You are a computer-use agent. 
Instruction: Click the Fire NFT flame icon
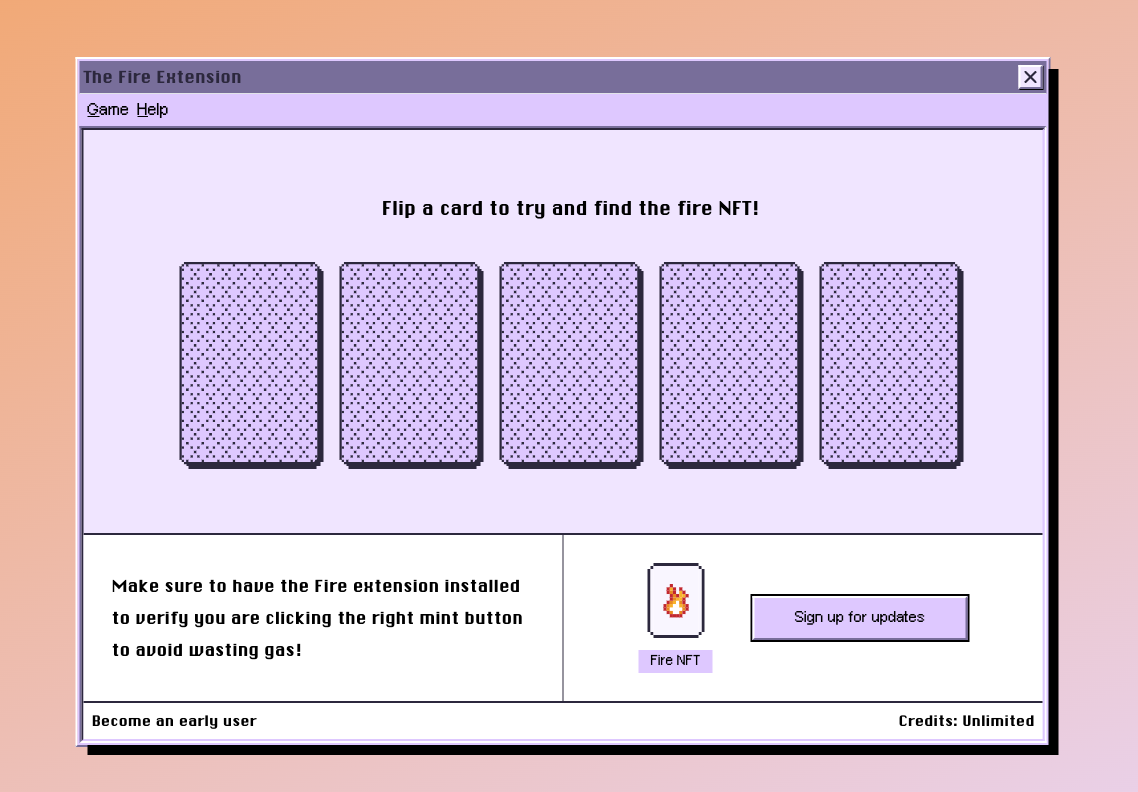pos(676,600)
